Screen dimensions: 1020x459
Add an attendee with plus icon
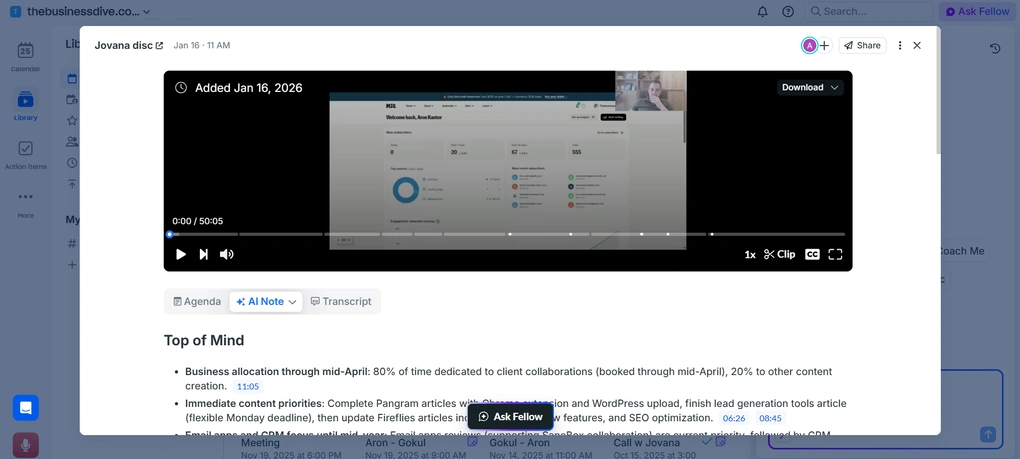[x=824, y=45]
